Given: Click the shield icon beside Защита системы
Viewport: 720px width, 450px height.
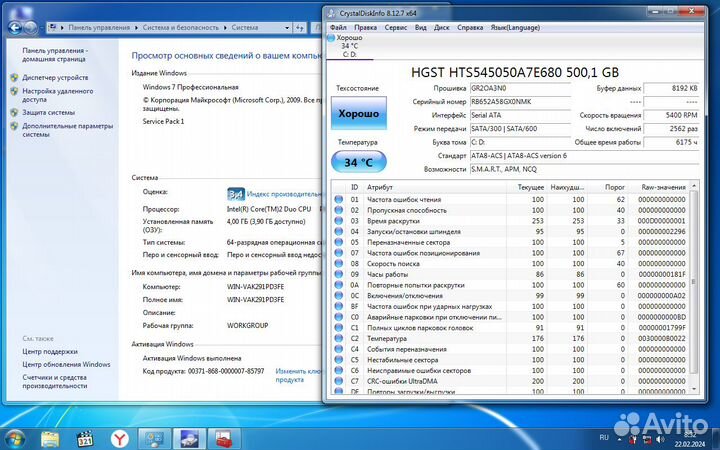Looking at the screenshot, I should (14, 112).
